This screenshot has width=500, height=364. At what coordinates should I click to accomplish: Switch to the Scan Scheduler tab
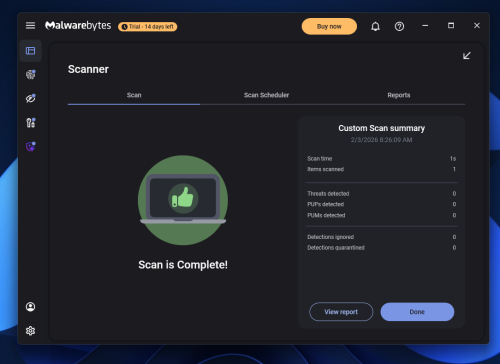266,95
